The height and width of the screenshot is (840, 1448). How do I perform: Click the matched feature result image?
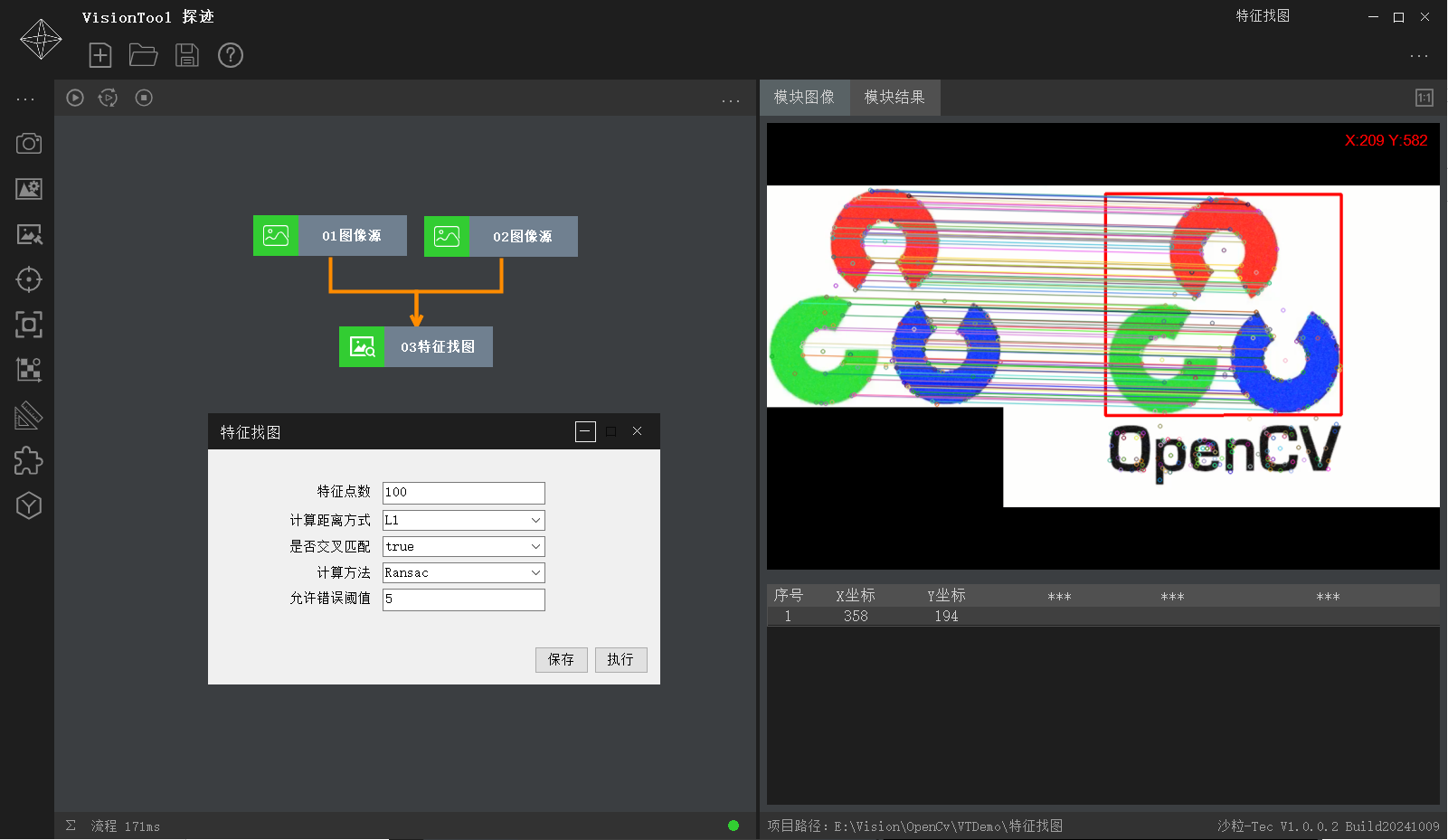pos(1103,346)
